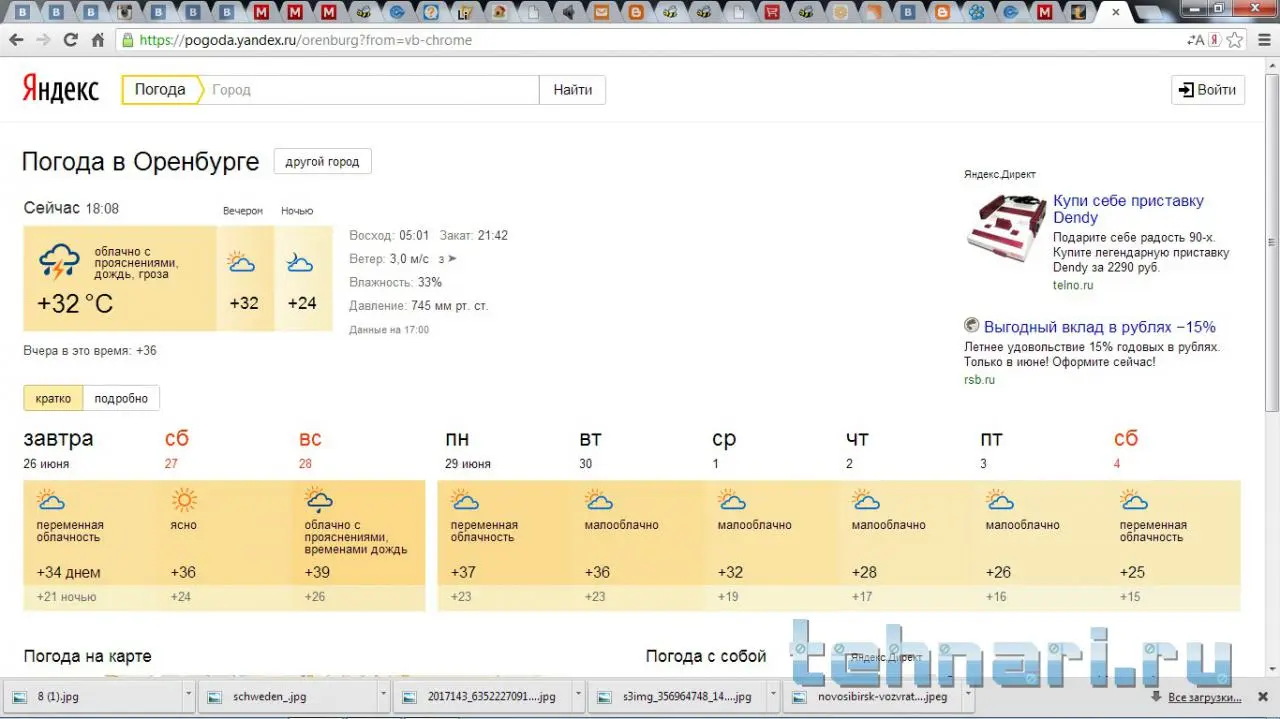Click the browser forward arrow
The image size is (1280, 719).
(43, 40)
